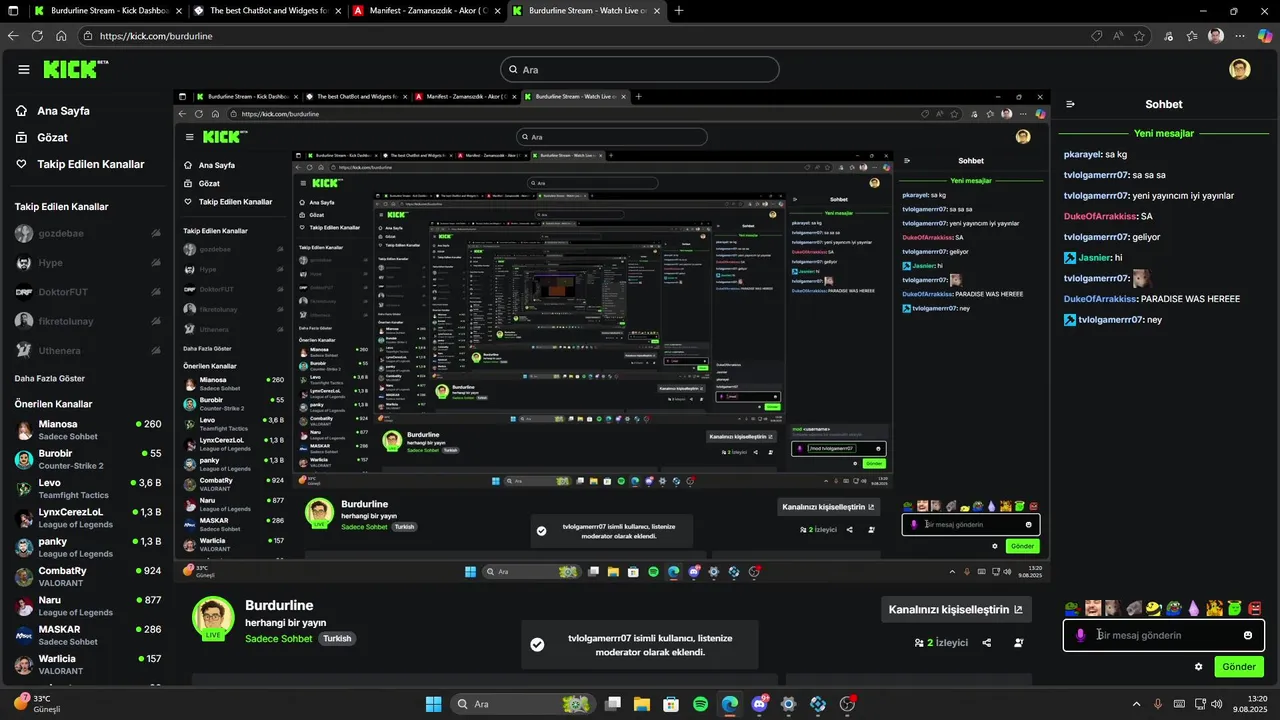Open Edge settings and more menu
This screenshot has height=720, width=1280.
coord(1240,36)
